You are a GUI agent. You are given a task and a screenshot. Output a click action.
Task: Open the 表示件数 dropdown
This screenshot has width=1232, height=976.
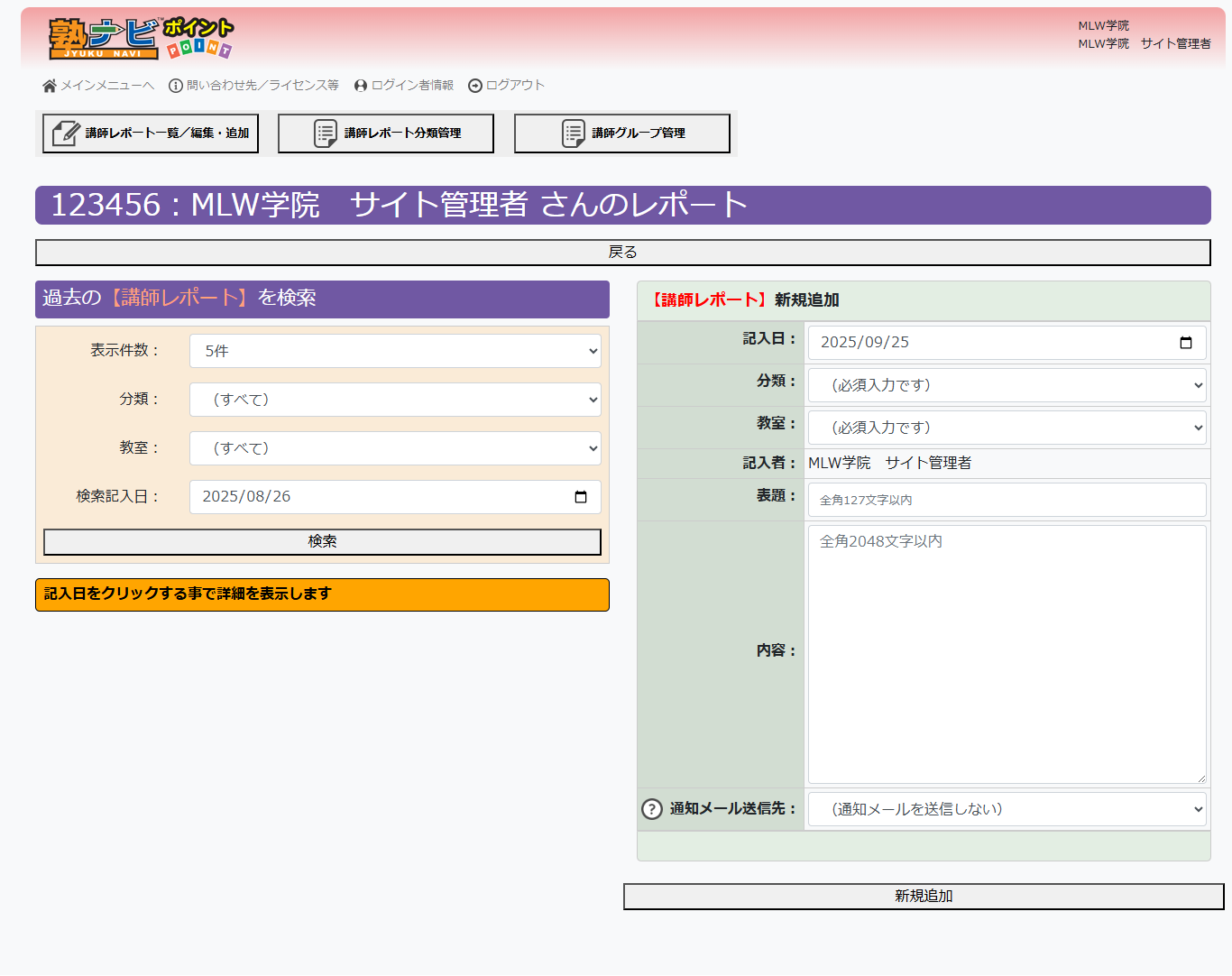tap(394, 350)
